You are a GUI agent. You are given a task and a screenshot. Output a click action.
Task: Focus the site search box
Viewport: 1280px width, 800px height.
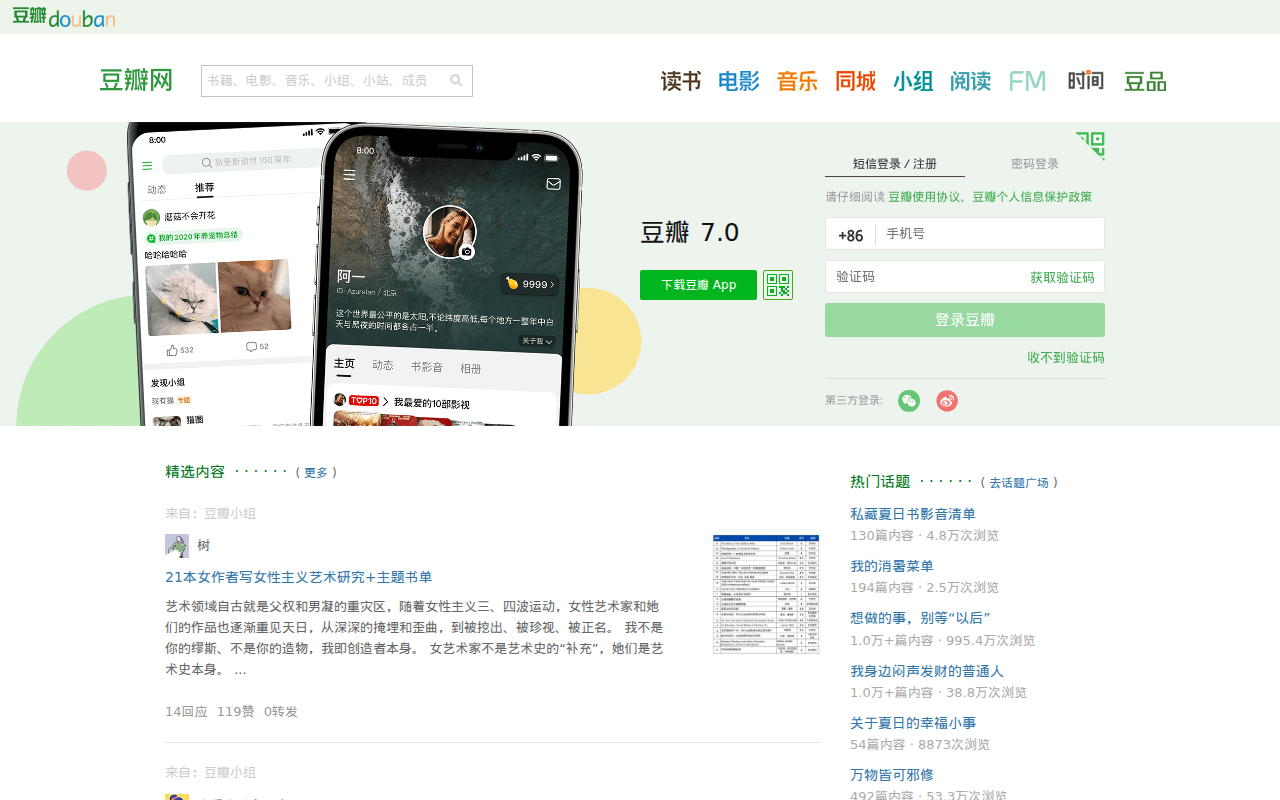(x=324, y=81)
